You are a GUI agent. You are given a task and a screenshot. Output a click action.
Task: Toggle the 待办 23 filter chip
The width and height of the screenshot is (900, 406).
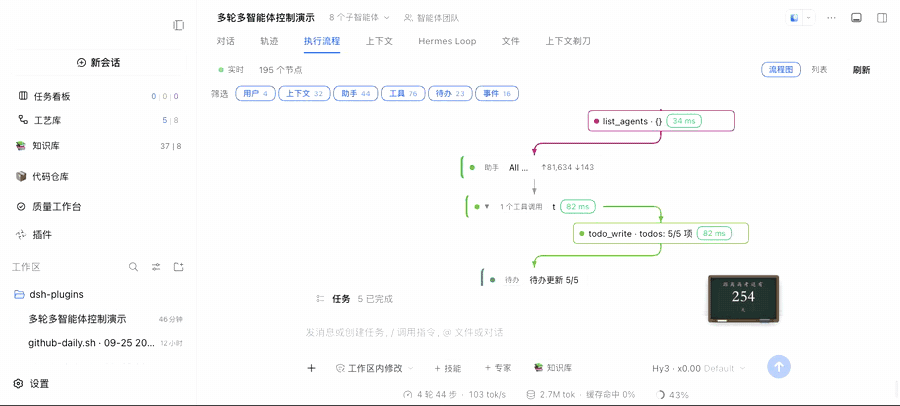tap(450, 94)
